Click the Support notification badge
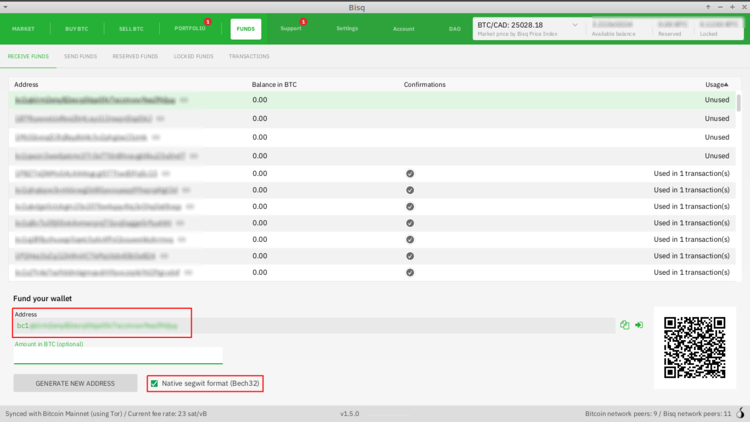 (303, 21)
